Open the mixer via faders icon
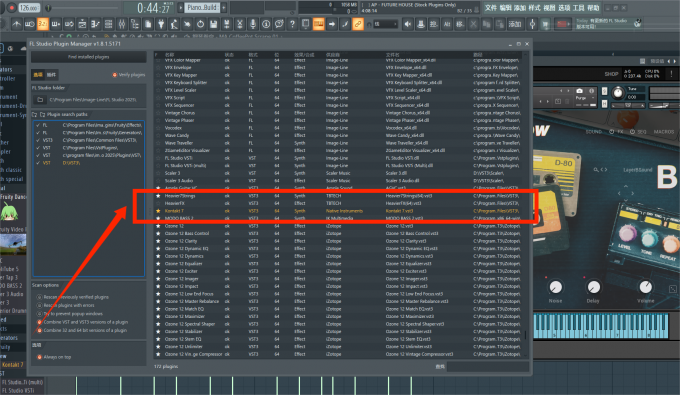 click(x=122, y=24)
